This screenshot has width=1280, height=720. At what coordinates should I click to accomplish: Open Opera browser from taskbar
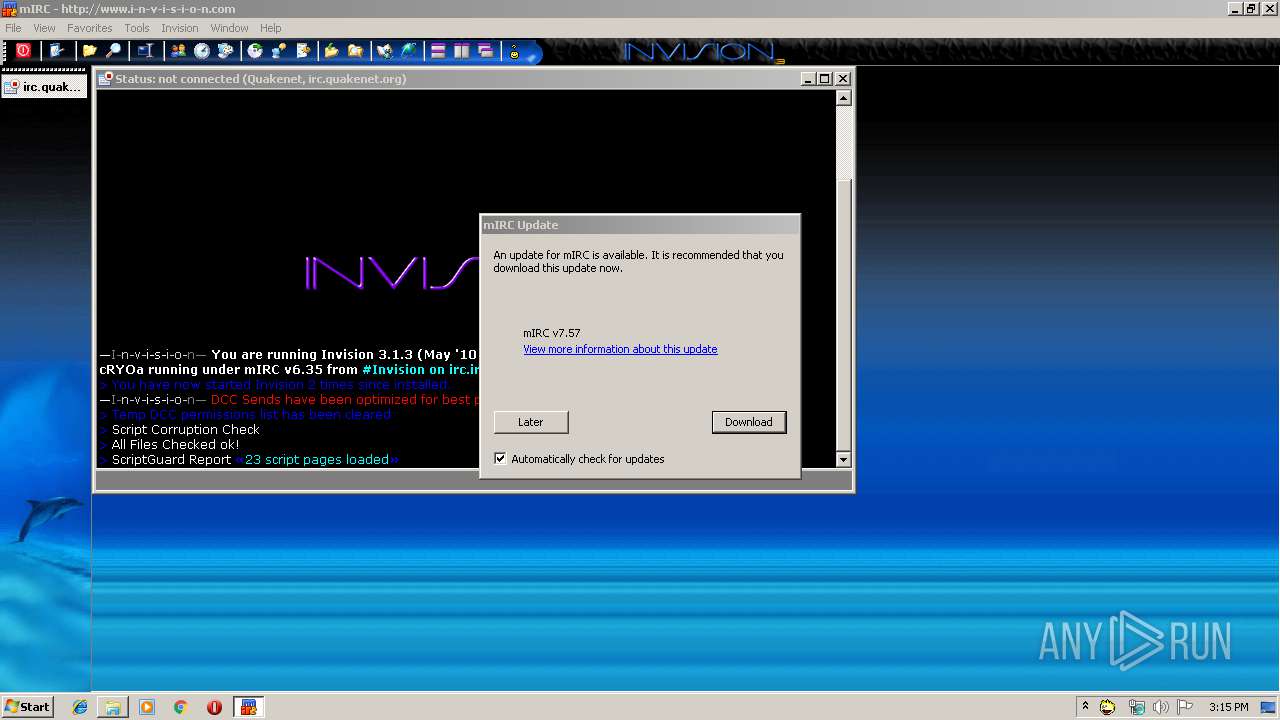(x=214, y=707)
